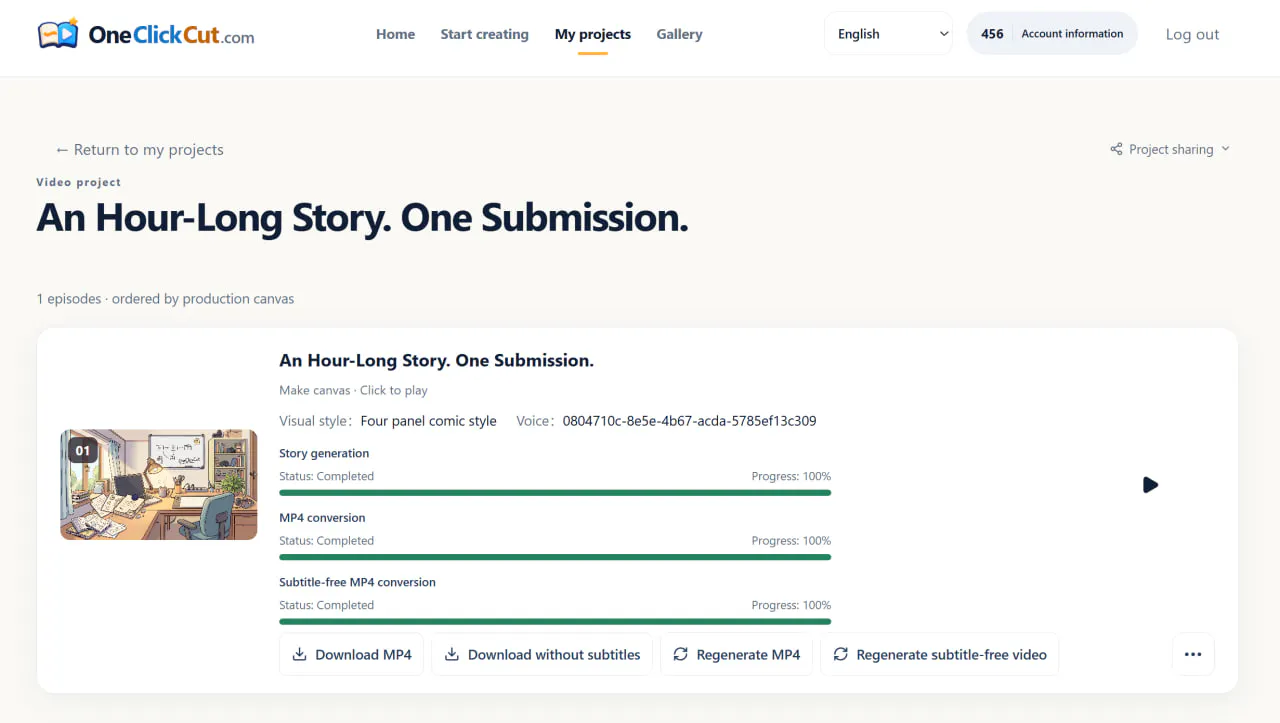Click the download icon for subtitle-free download

point(451,654)
